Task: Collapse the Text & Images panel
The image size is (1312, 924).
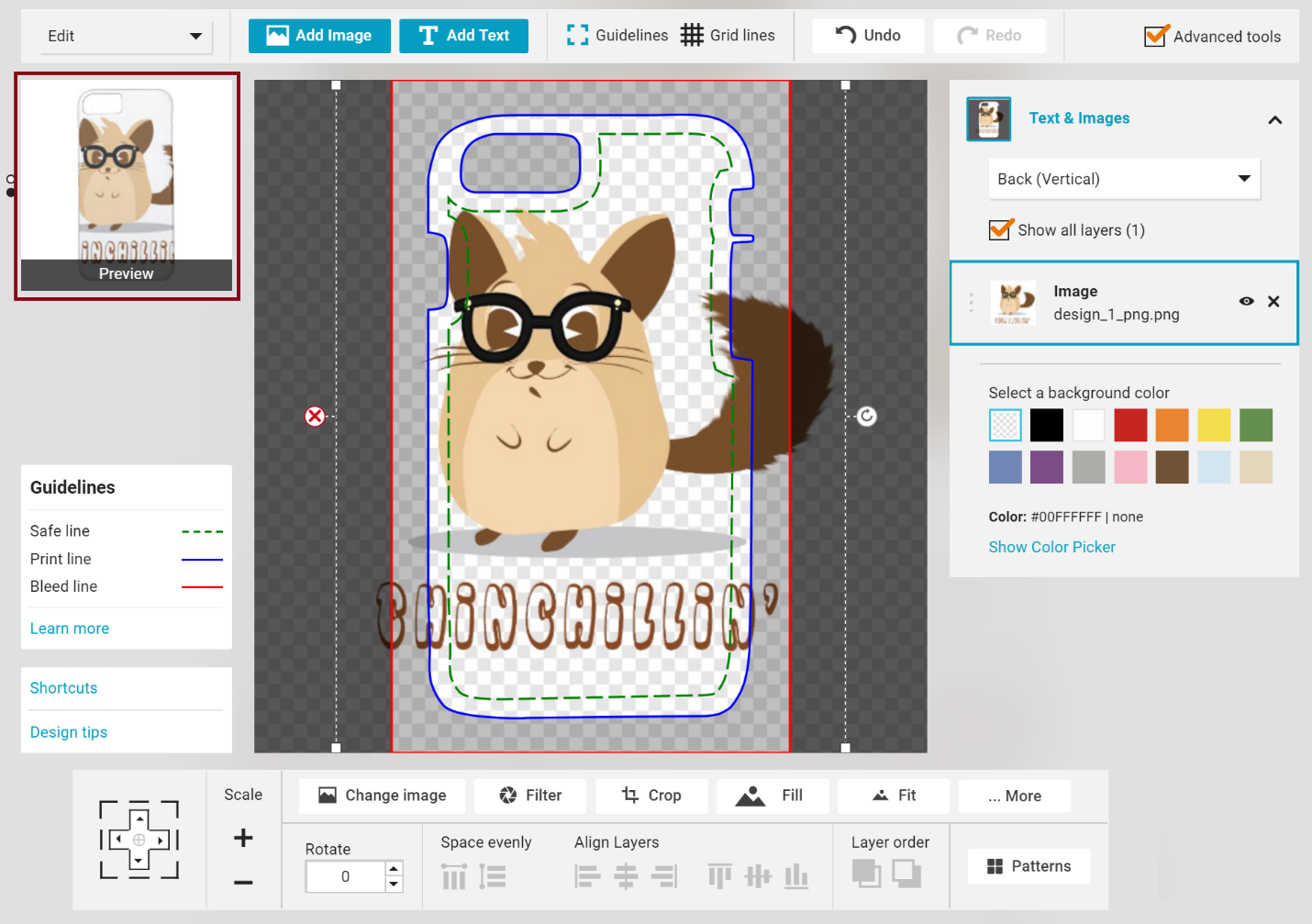Action: (1274, 119)
